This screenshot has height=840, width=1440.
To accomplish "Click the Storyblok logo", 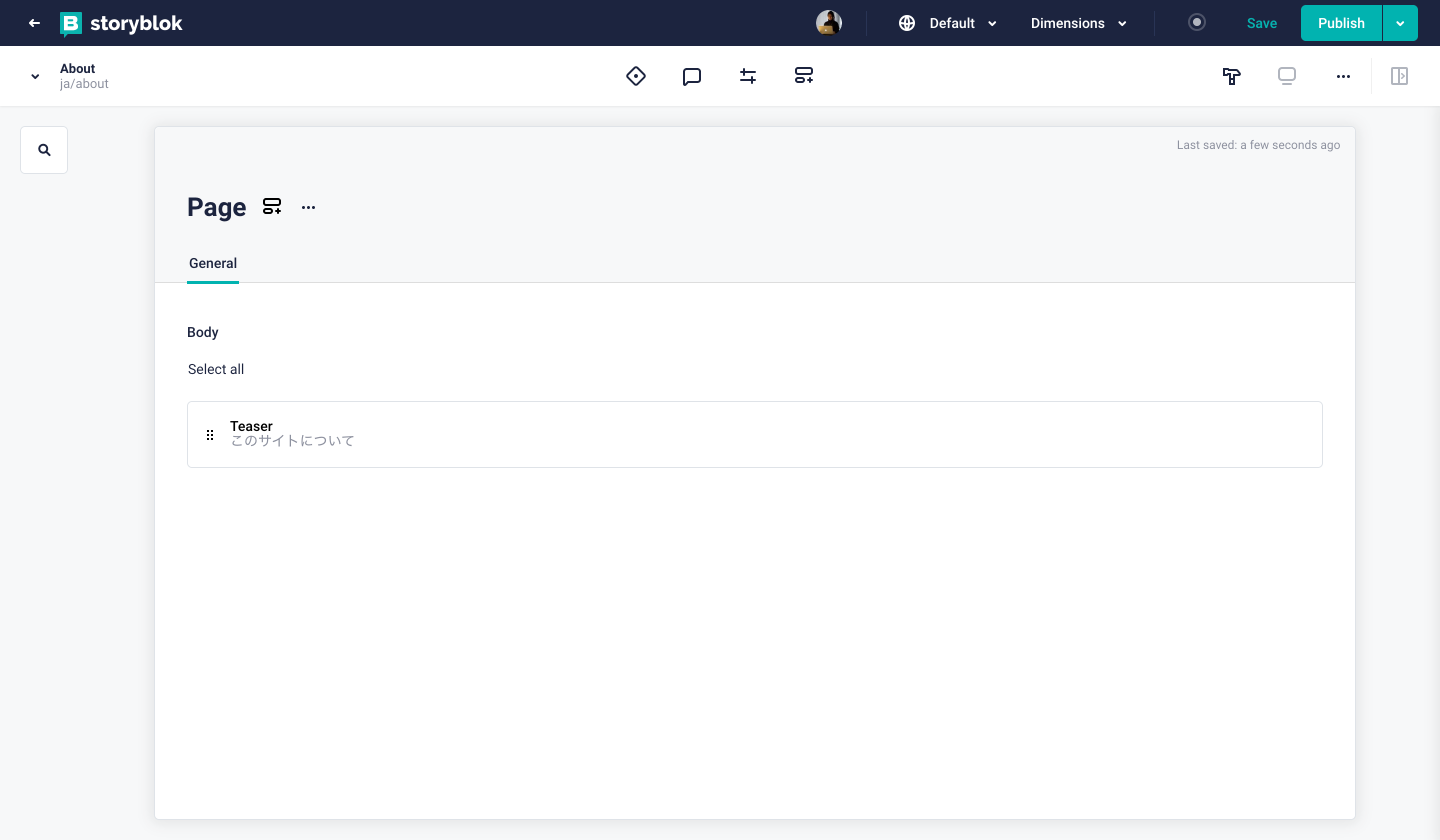I will (x=121, y=23).
